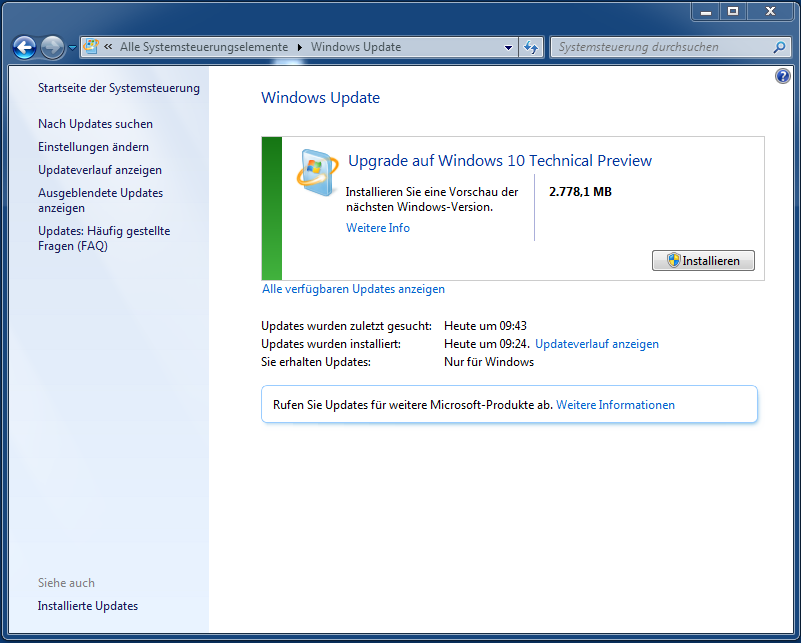Viewport: 801px width, 643px height.
Task: Close the Windows Update window
Action: (x=770, y=11)
